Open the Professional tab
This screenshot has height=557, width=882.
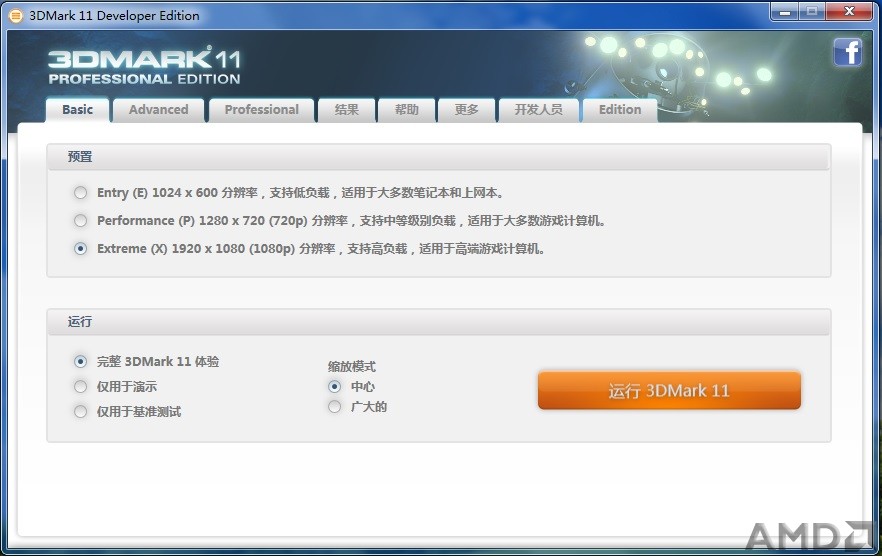point(262,110)
